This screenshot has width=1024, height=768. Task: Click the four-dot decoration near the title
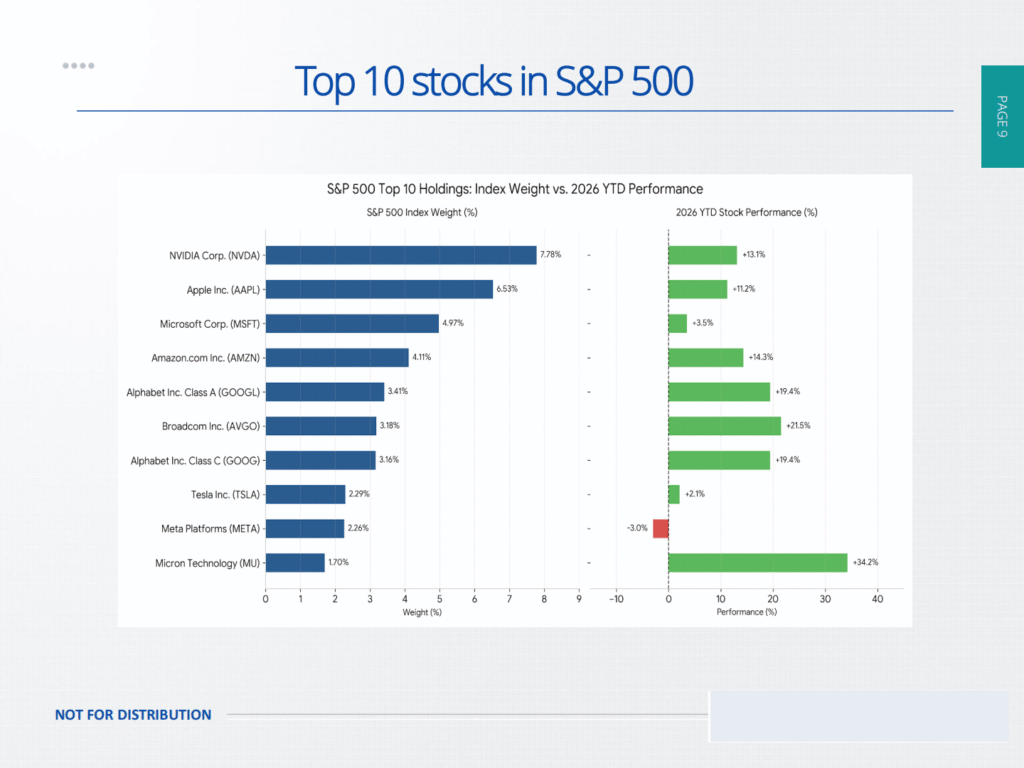pyautogui.click(x=78, y=65)
